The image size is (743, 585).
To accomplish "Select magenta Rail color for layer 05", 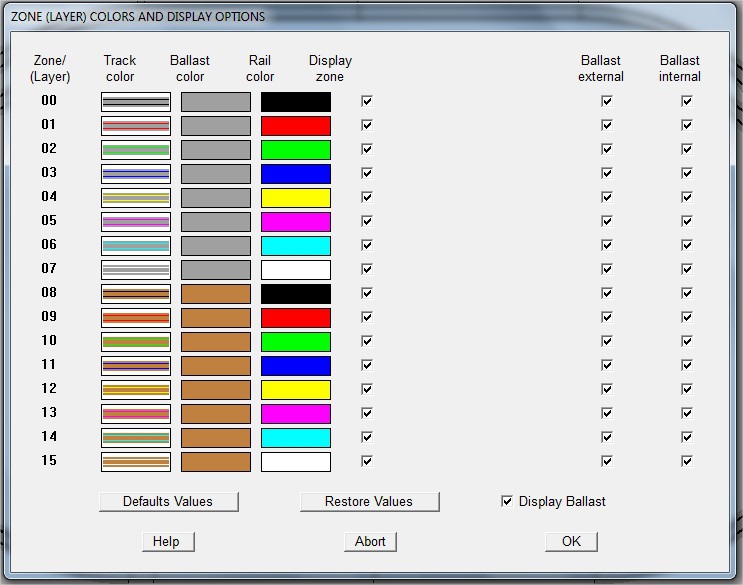I will 296,222.
